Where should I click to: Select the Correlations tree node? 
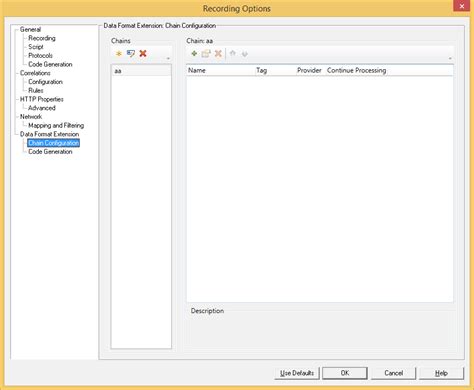(35, 73)
